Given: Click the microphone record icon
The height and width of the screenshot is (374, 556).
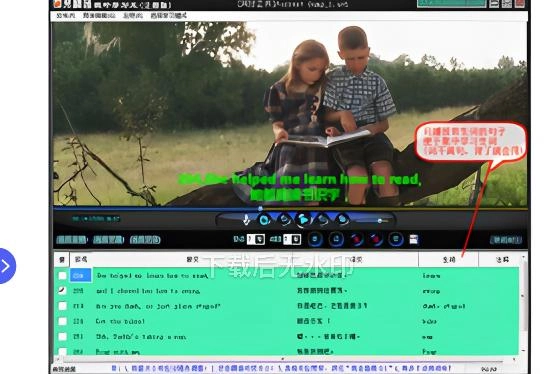Looking at the screenshot, I should [x=246, y=220].
